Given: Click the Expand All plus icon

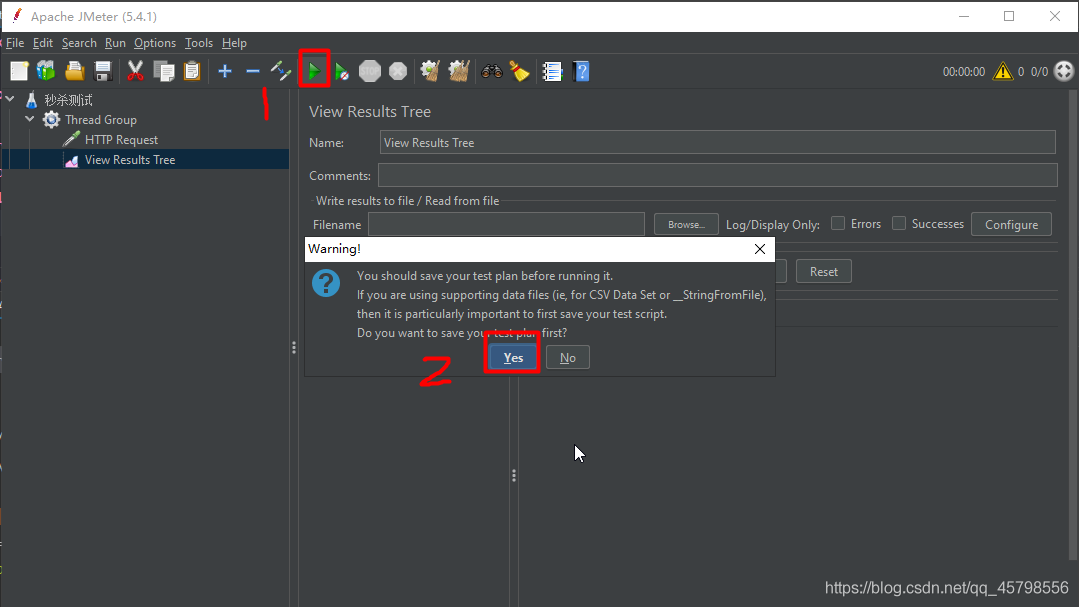Looking at the screenshot, I should coord(224,71).
